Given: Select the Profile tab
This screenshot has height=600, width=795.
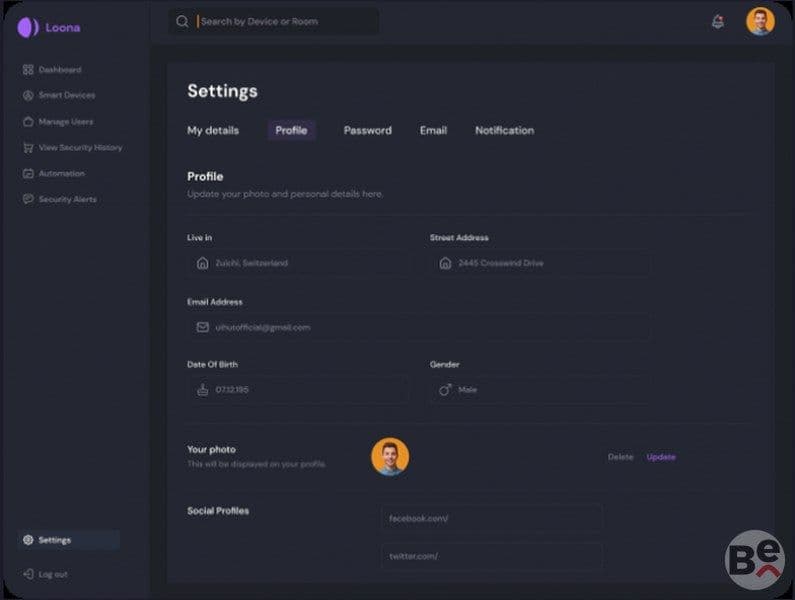Looking at the screenshot, I should pyautogui.click(x=291, y=130).
